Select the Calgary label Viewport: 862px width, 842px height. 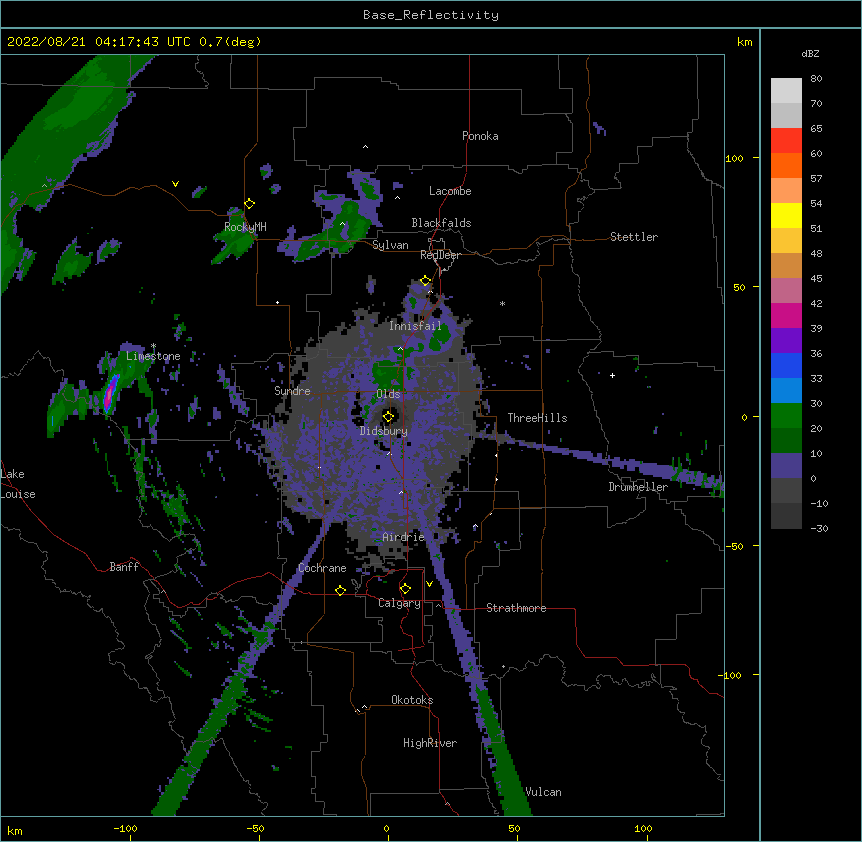[399, 603]
